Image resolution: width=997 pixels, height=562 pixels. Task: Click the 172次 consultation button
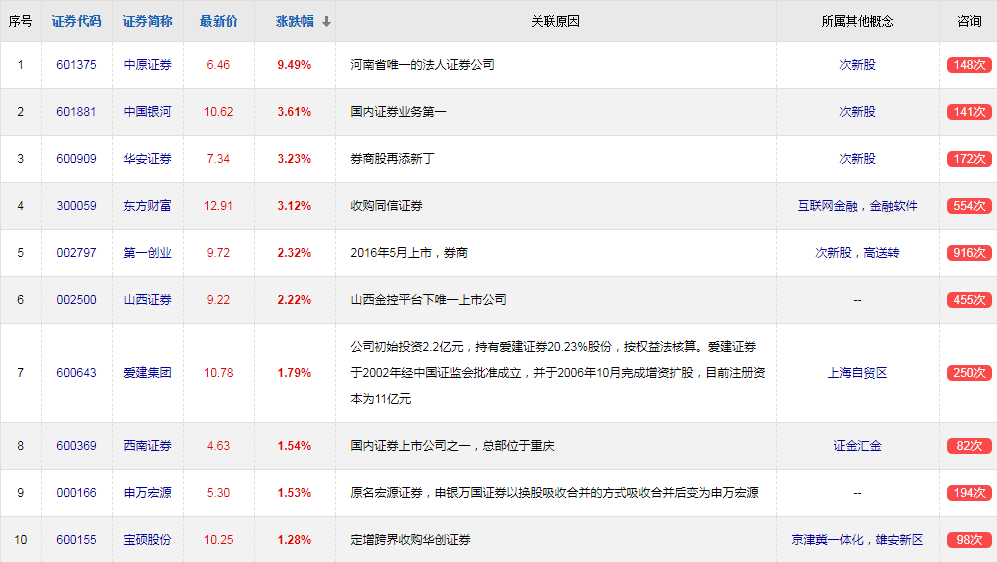tap(969, 159)
